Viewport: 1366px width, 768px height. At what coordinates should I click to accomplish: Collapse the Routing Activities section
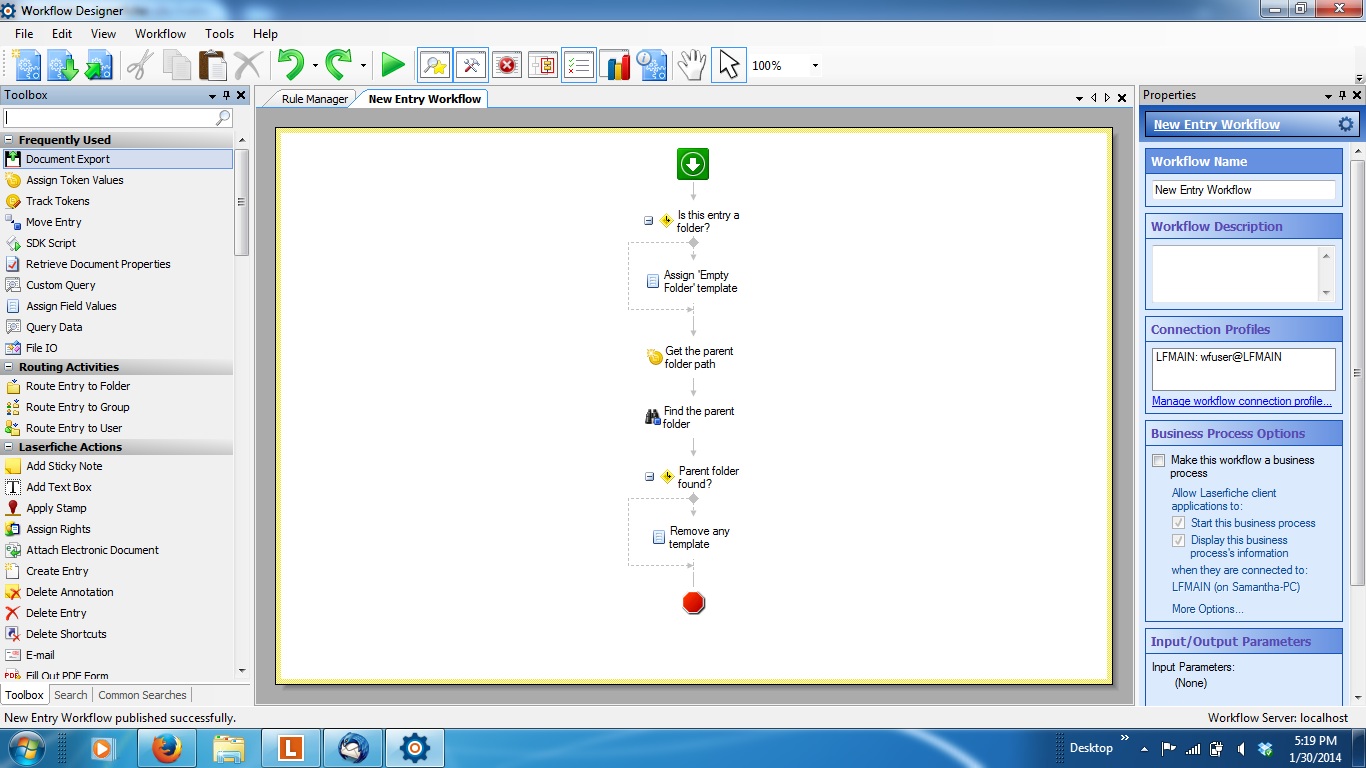coord(9,367)
